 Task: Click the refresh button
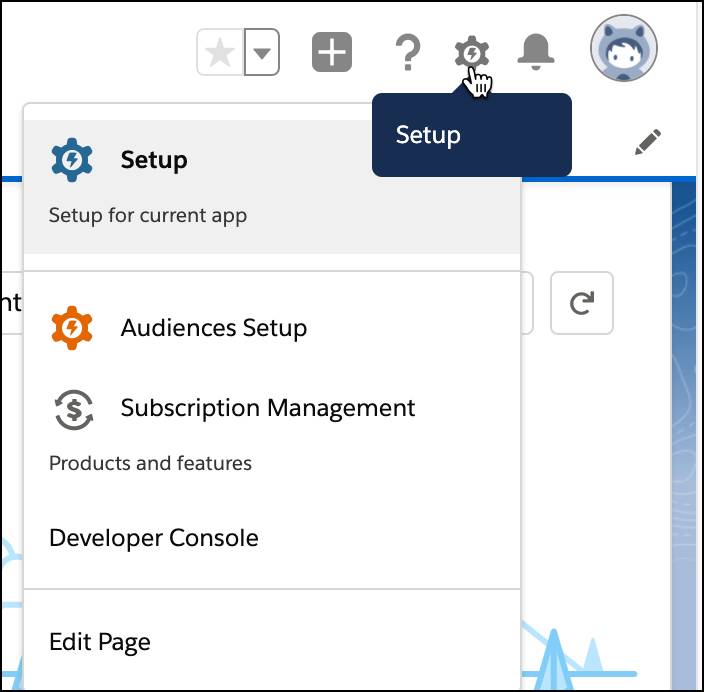582,303
